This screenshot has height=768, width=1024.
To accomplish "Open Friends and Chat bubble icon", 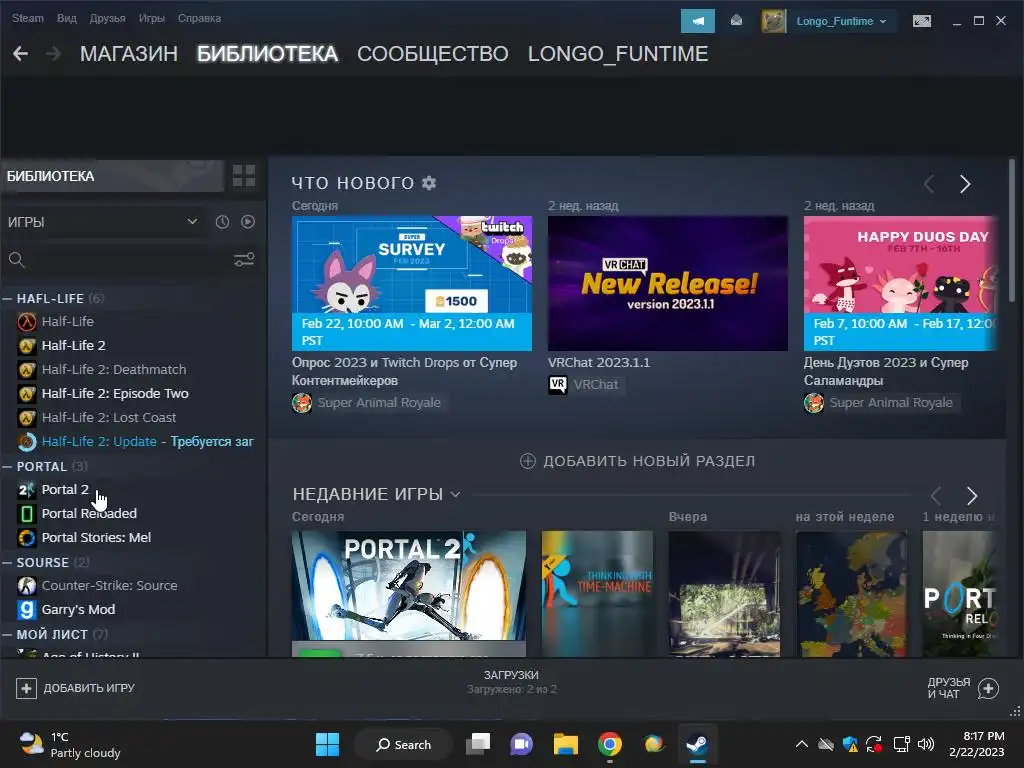I will click(x=988, y=688).
